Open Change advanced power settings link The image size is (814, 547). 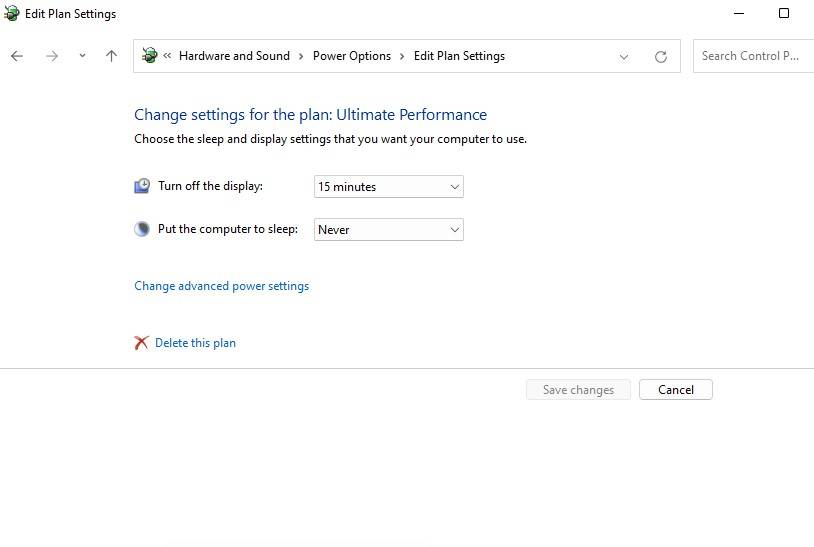coord(221,286)
